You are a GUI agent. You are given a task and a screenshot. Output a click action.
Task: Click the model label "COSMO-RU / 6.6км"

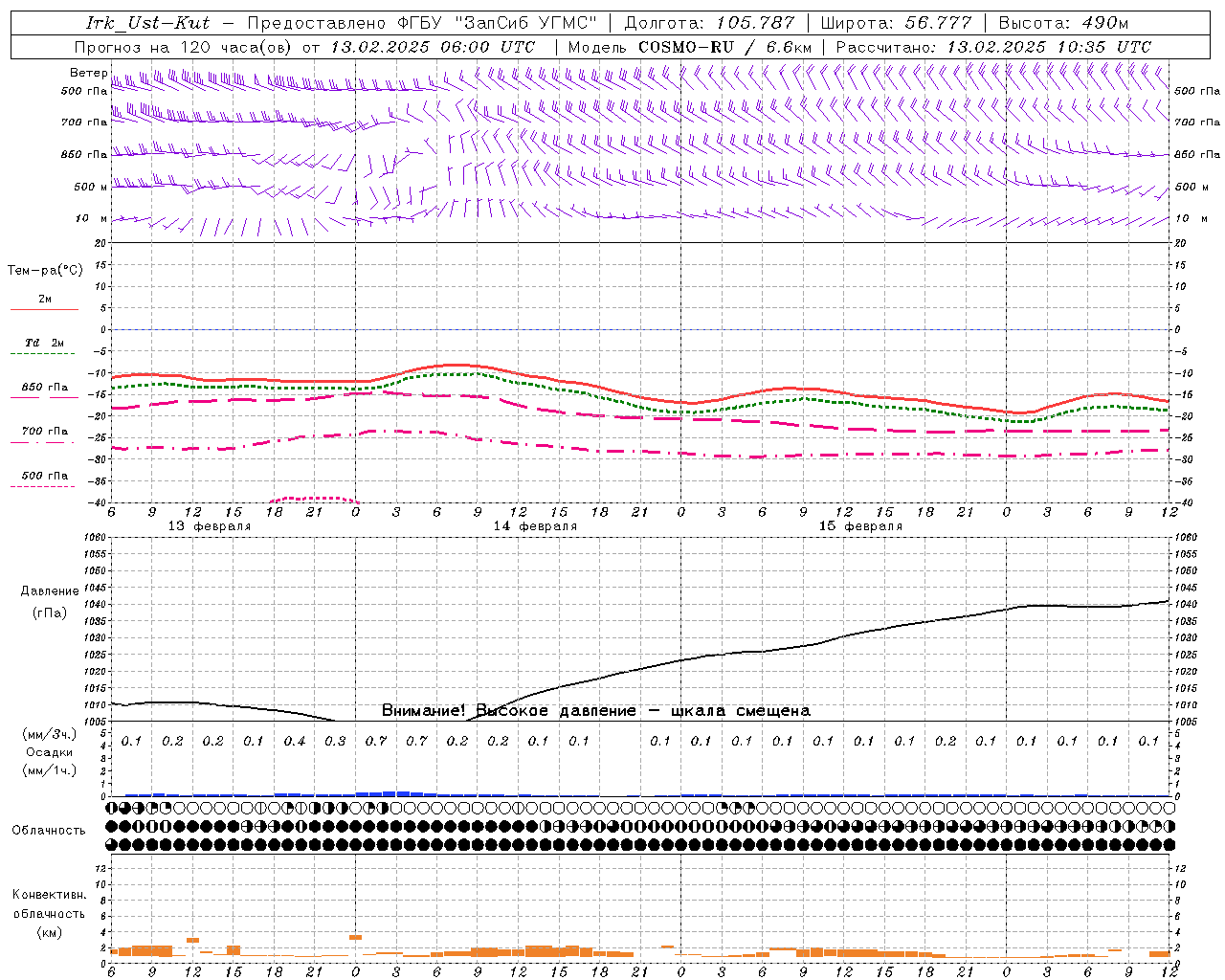(x=725, y=47)
